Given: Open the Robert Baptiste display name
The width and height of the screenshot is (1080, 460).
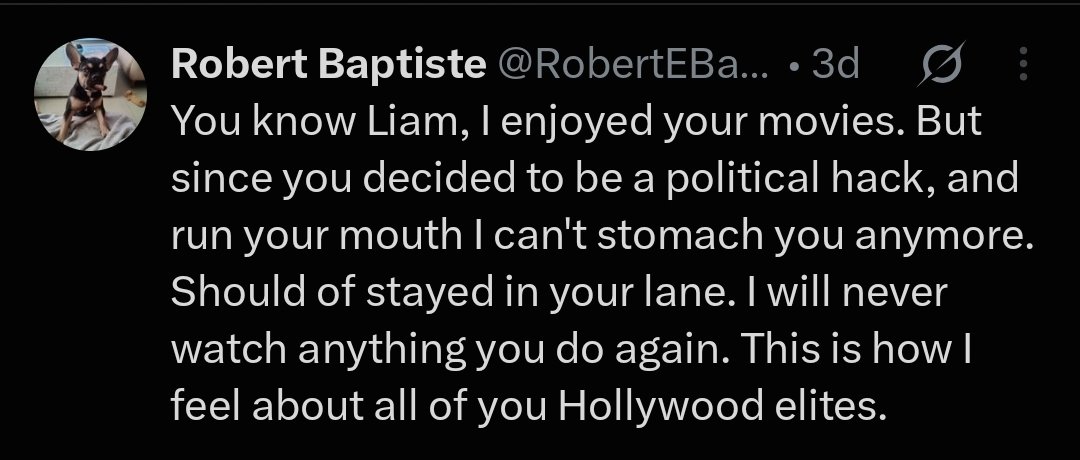Looking at the screenshot, I should (329, 65).
